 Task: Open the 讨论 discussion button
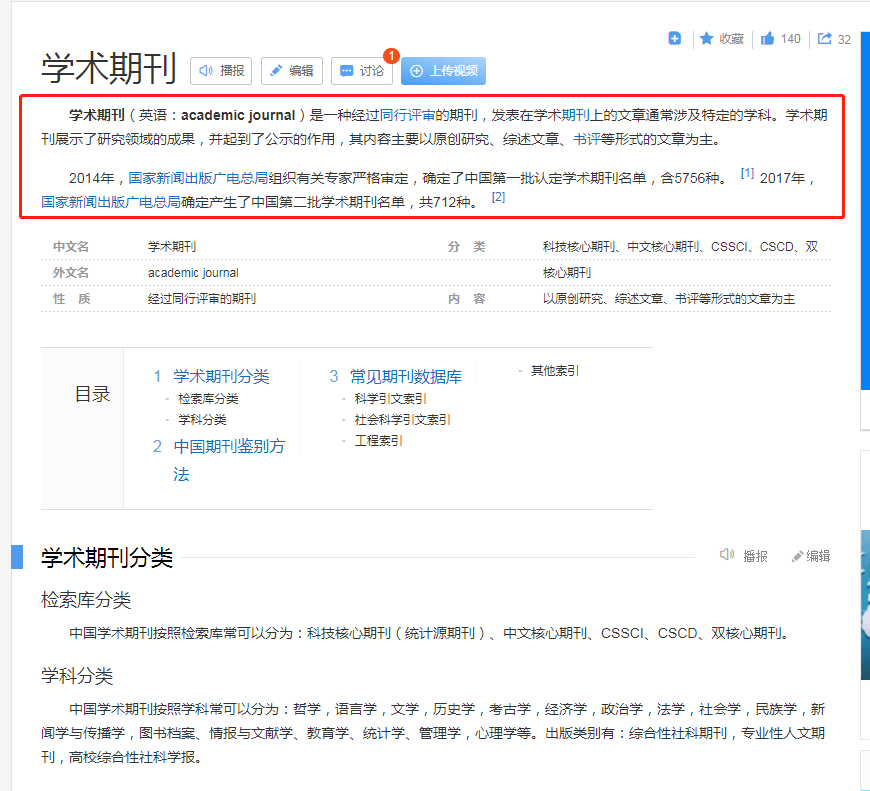[x=362, y=71]
